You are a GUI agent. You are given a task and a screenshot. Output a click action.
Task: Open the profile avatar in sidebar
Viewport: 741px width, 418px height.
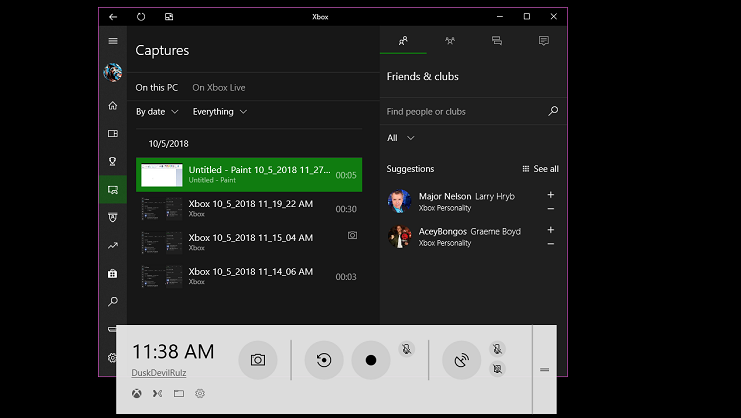click(113, 72)
